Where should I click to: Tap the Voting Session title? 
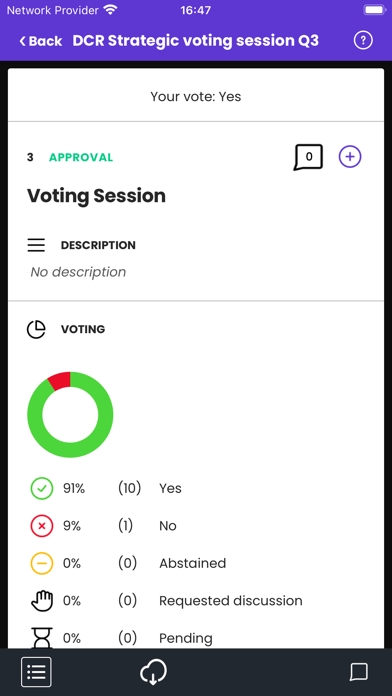96,196
